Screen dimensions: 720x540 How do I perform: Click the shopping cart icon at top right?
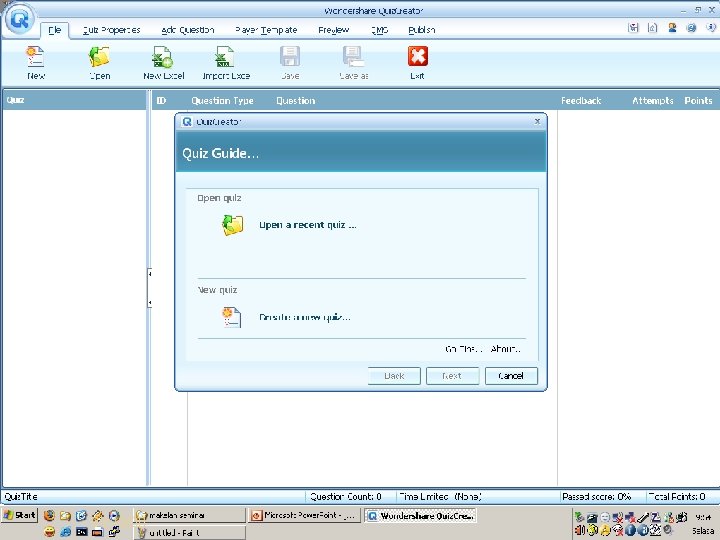coord(633,28)
